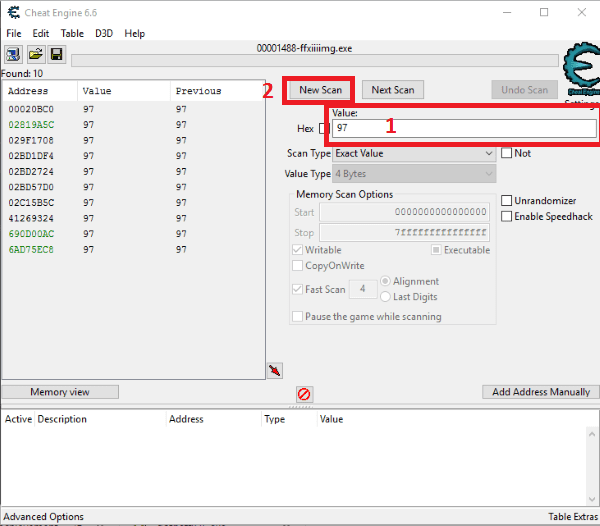Click the 00001488-ffxiiiimg.exe process label
Viewport: 600px width, 526px height.
pyautogui.click(x=304, y=49)
